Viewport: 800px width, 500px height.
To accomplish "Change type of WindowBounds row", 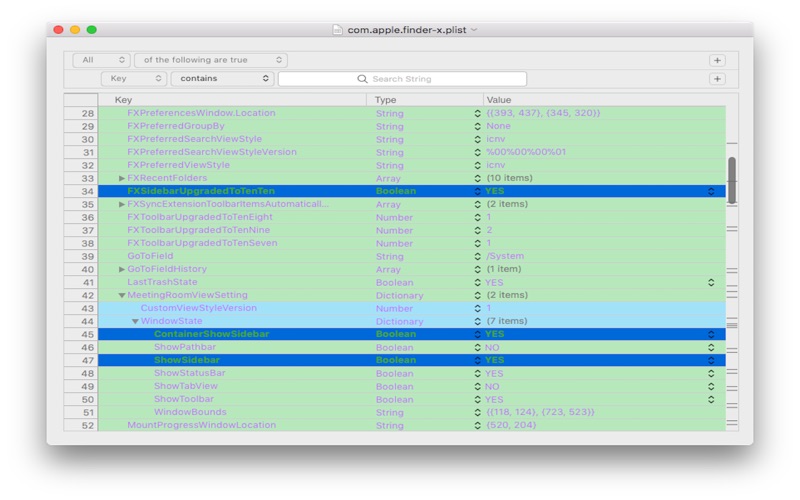I will [x=477, y=412].
